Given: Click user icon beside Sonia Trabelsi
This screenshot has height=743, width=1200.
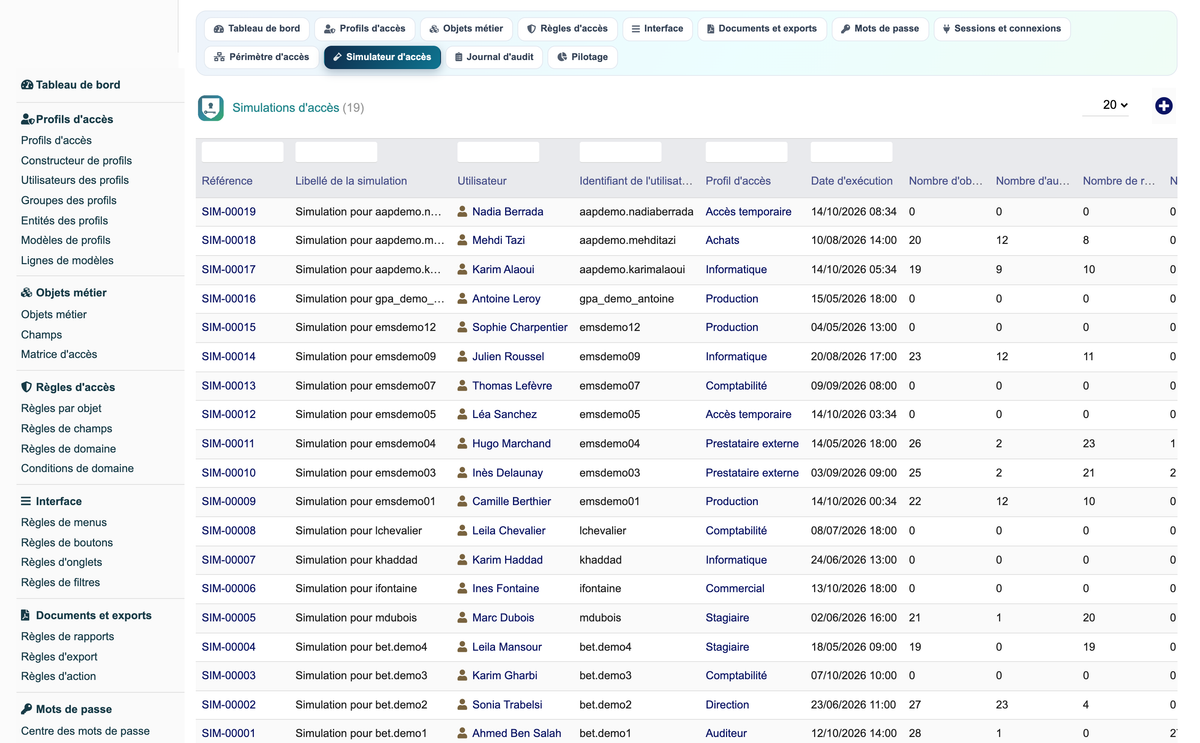Looking at the screenshot, I should tap(463, 705).
